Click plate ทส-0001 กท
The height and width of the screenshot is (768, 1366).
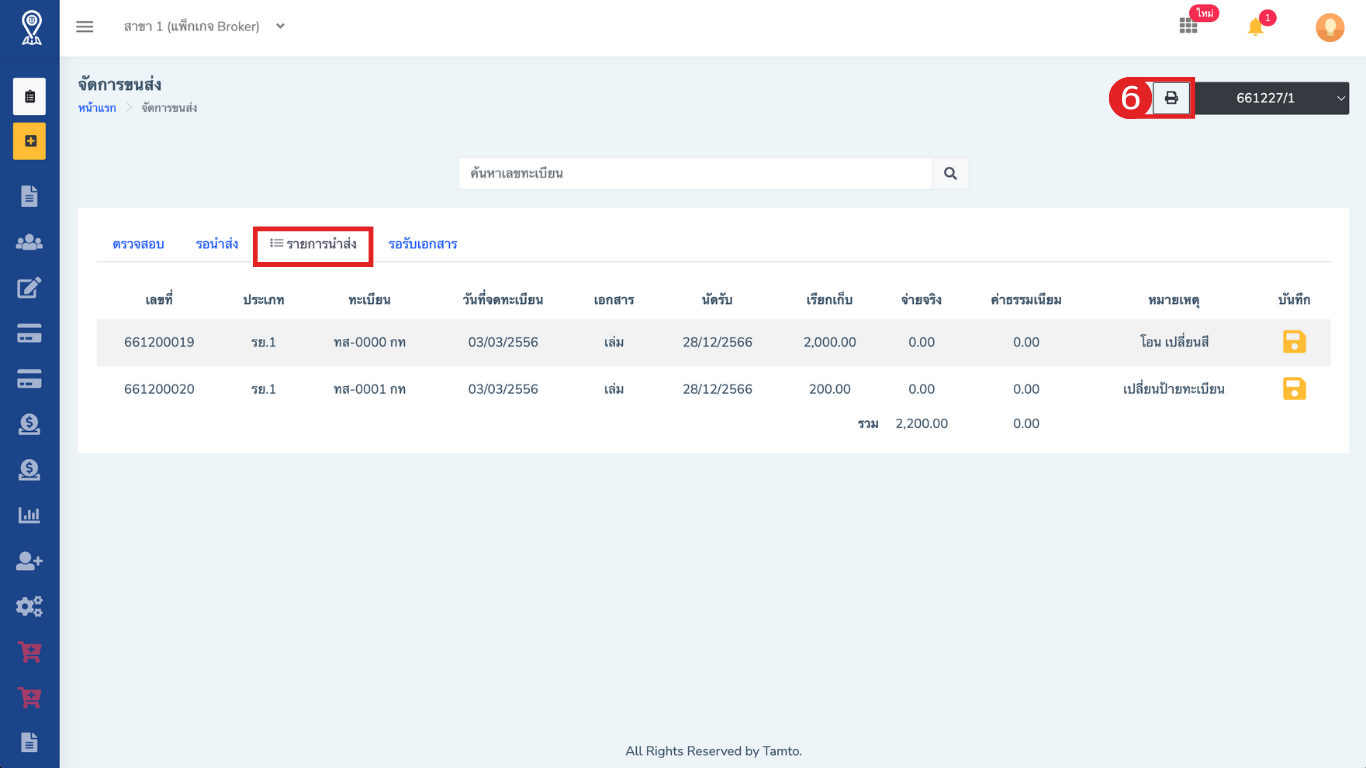point(369,389)
